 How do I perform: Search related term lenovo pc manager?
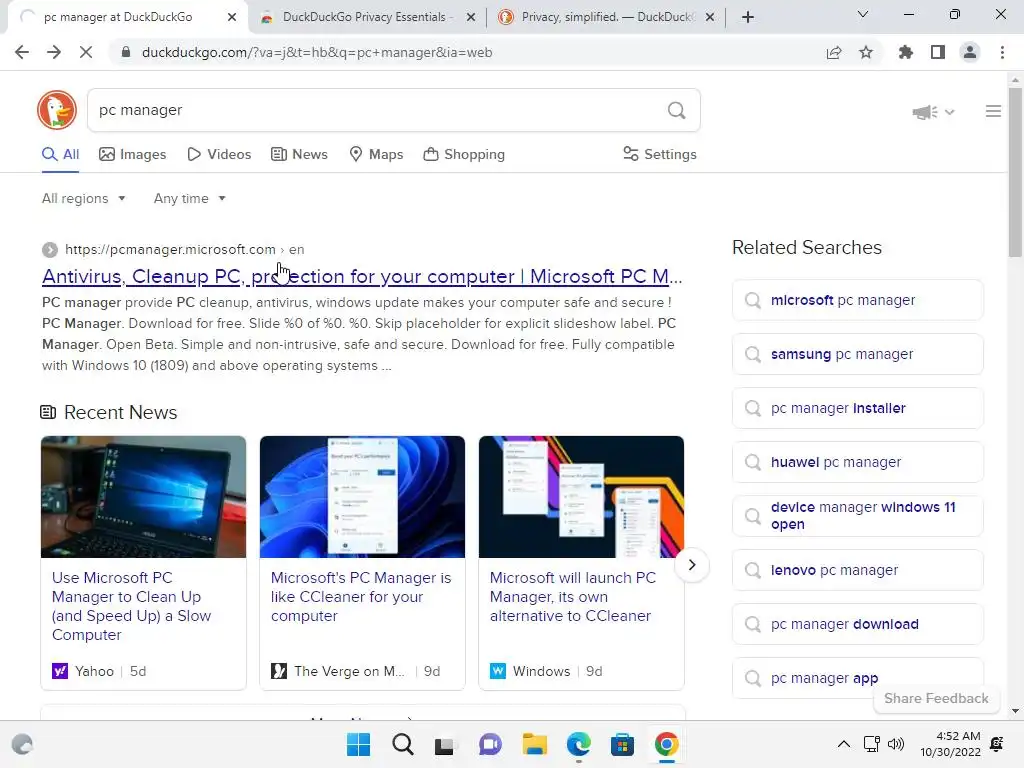857,571
